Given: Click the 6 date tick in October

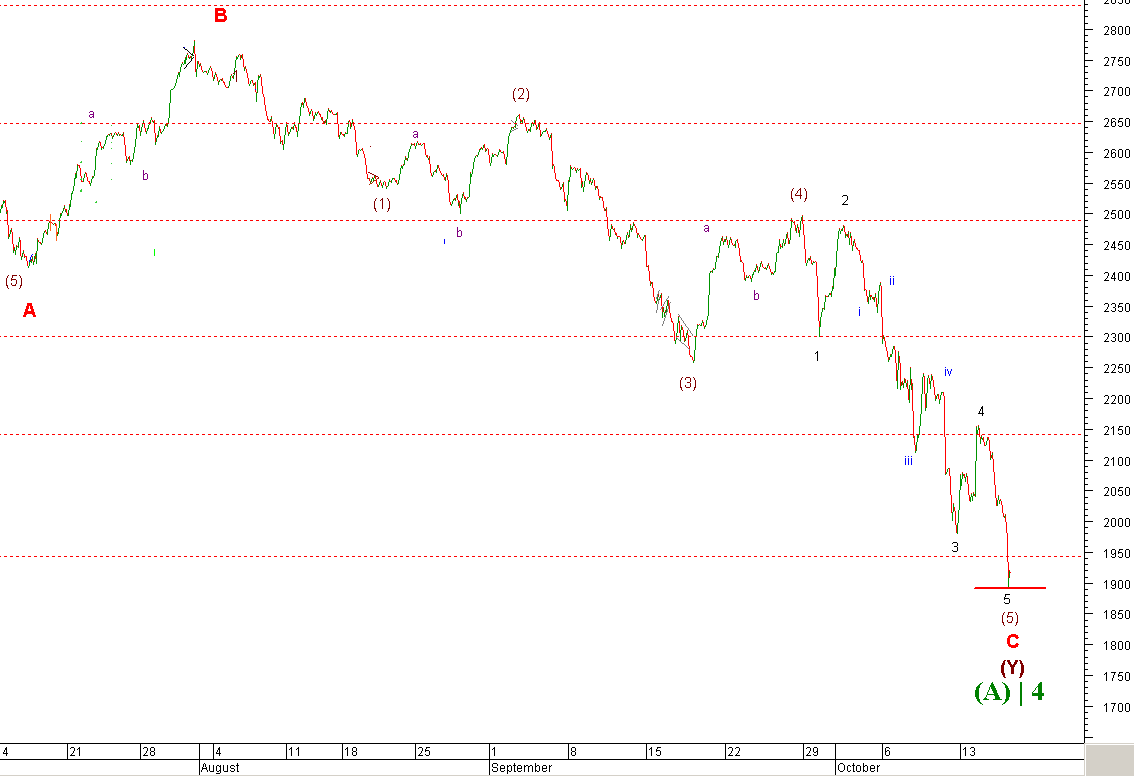Looking at the screenshot, I should click(x=887, y=752).
